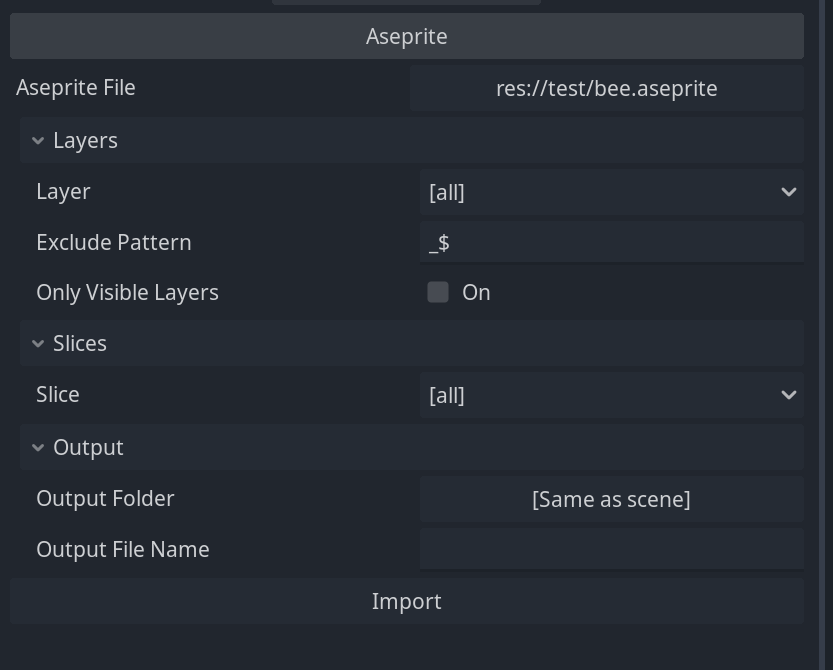Collapse the Output section
Screen dimensions: 833x670
click(x=412, y=447)
